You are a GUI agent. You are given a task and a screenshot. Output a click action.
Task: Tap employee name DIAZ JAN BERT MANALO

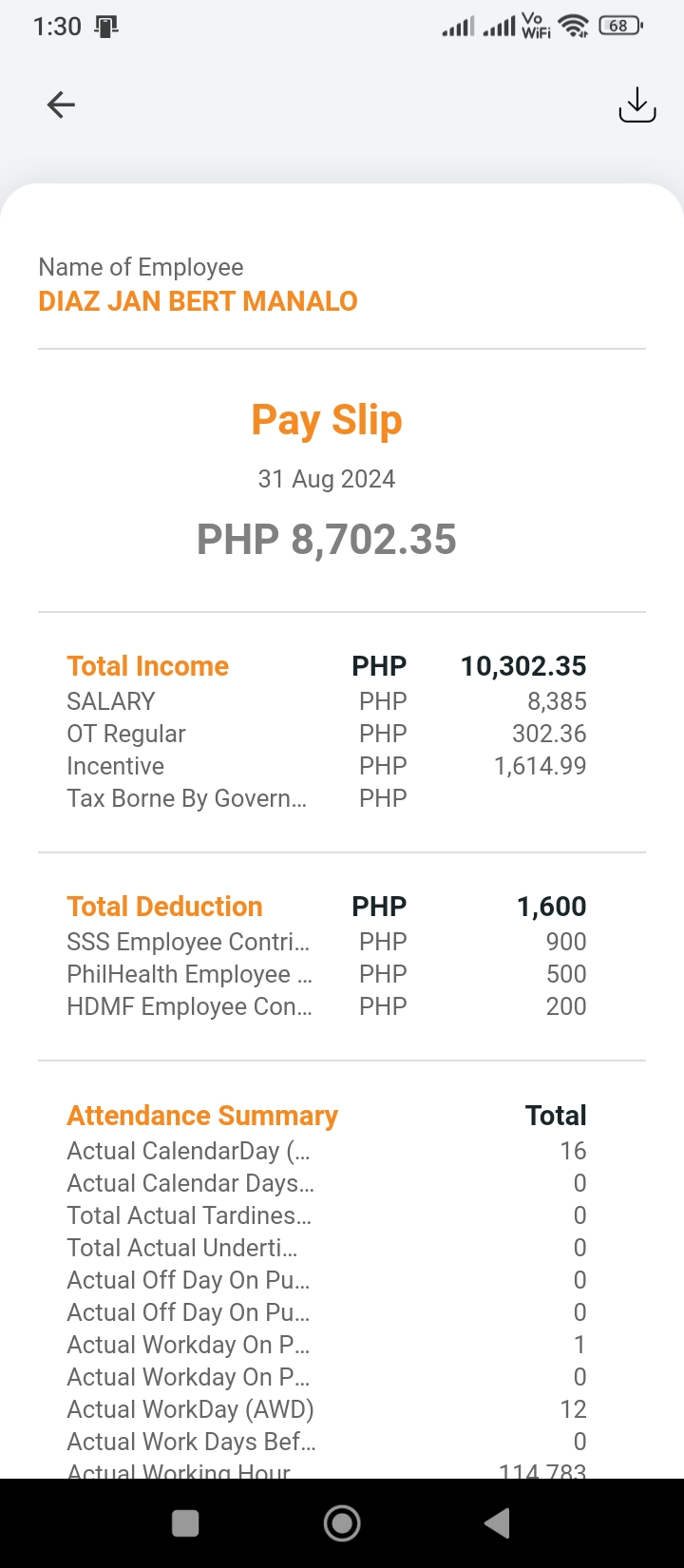tap(198, 301)
